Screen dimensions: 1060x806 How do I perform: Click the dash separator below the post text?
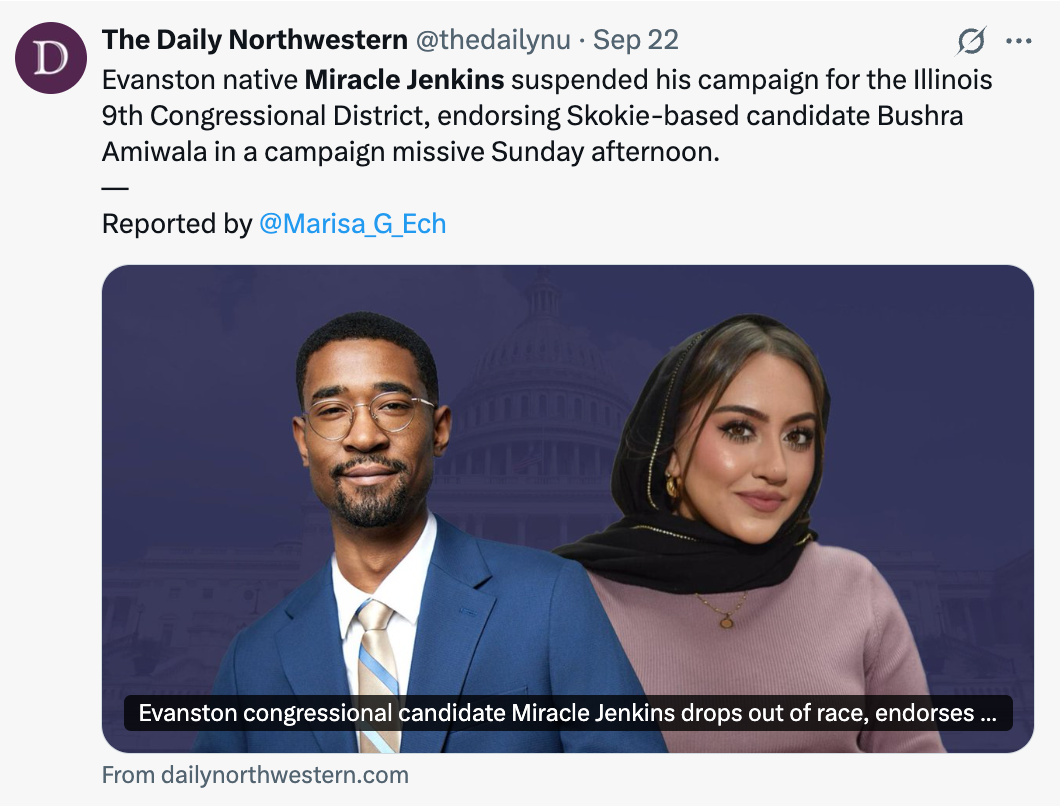(116, 187)
